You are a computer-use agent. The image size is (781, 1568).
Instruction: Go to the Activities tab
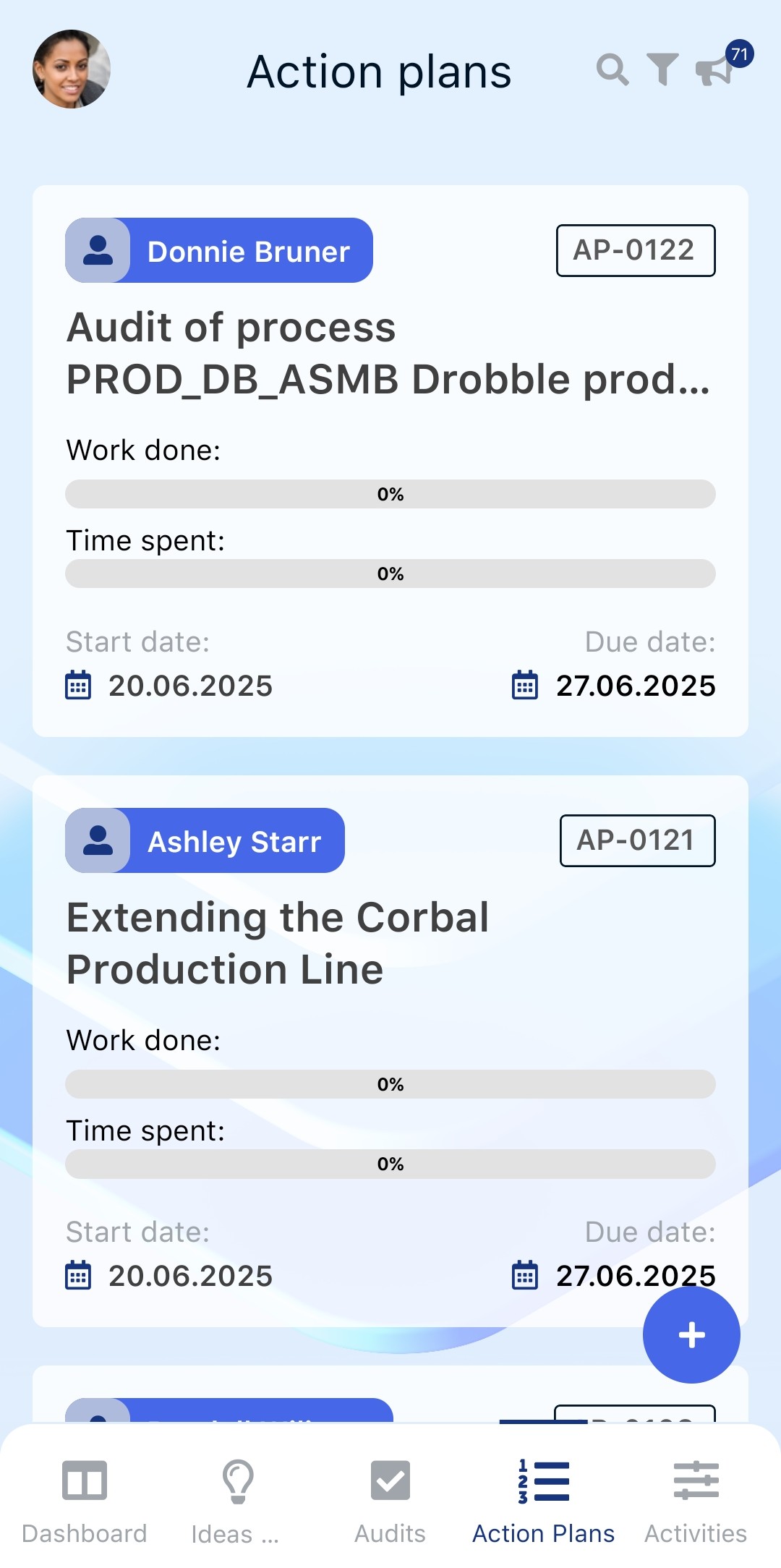[x=696, y=1500]
